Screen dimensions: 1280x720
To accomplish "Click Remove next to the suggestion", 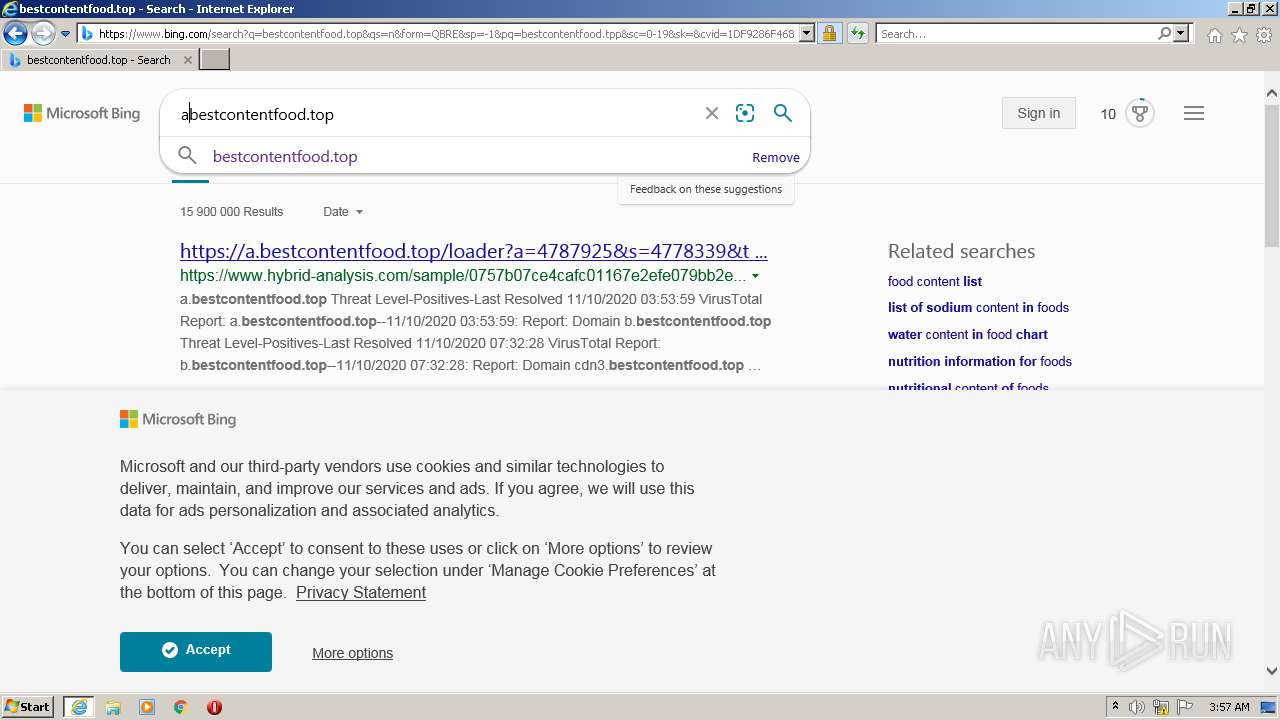I will [776, 158].
